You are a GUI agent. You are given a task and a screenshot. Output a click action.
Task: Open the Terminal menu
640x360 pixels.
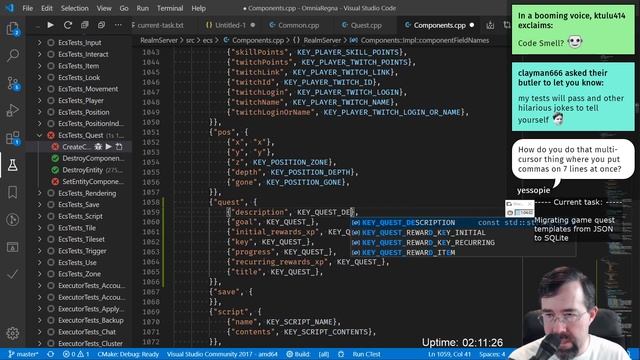tap(170, 8)
